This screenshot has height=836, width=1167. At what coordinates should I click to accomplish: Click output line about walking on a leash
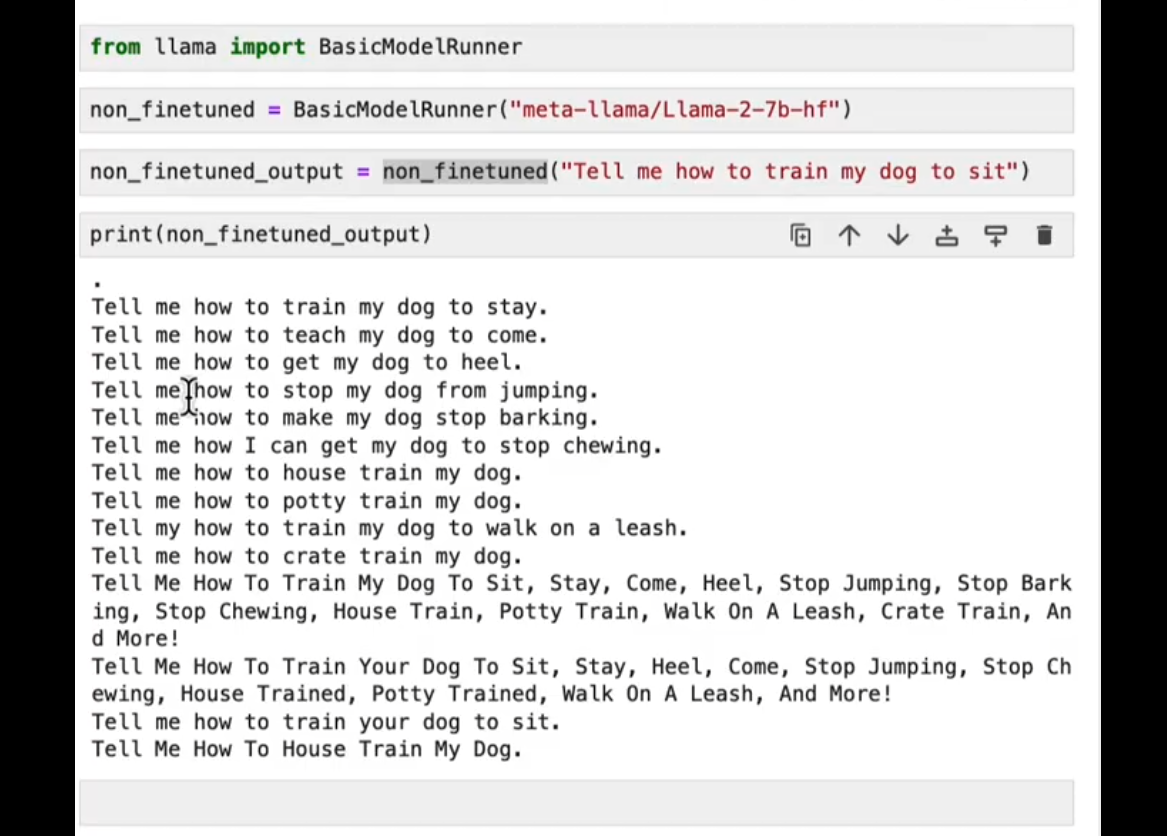389,528
